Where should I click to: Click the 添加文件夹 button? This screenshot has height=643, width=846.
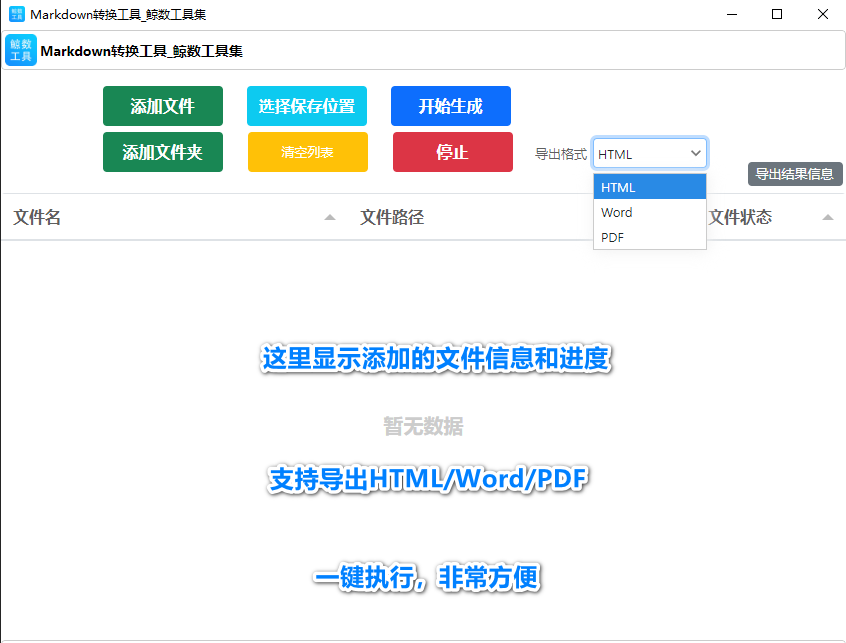162,152
